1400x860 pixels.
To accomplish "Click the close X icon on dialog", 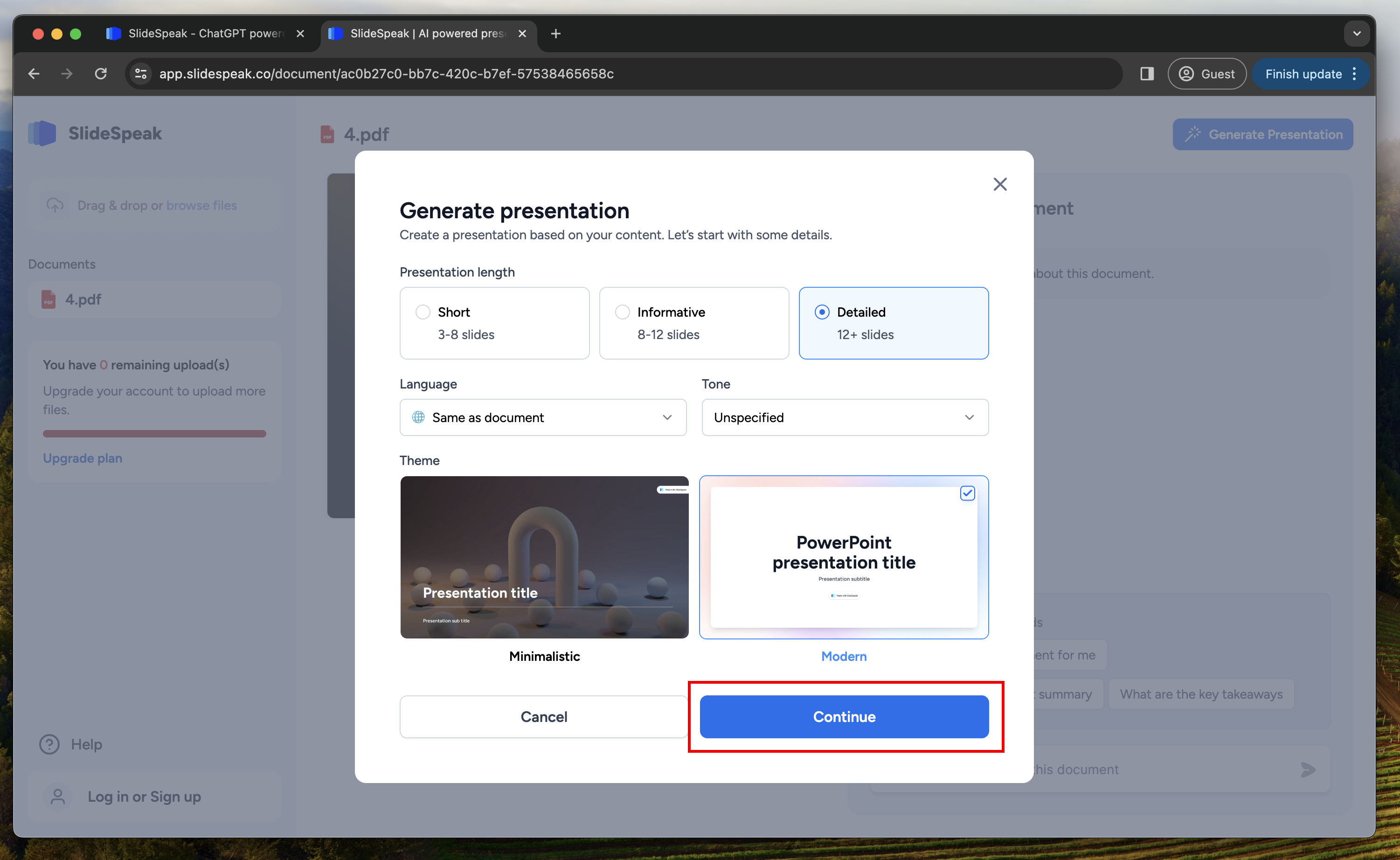I will [999, 184].
